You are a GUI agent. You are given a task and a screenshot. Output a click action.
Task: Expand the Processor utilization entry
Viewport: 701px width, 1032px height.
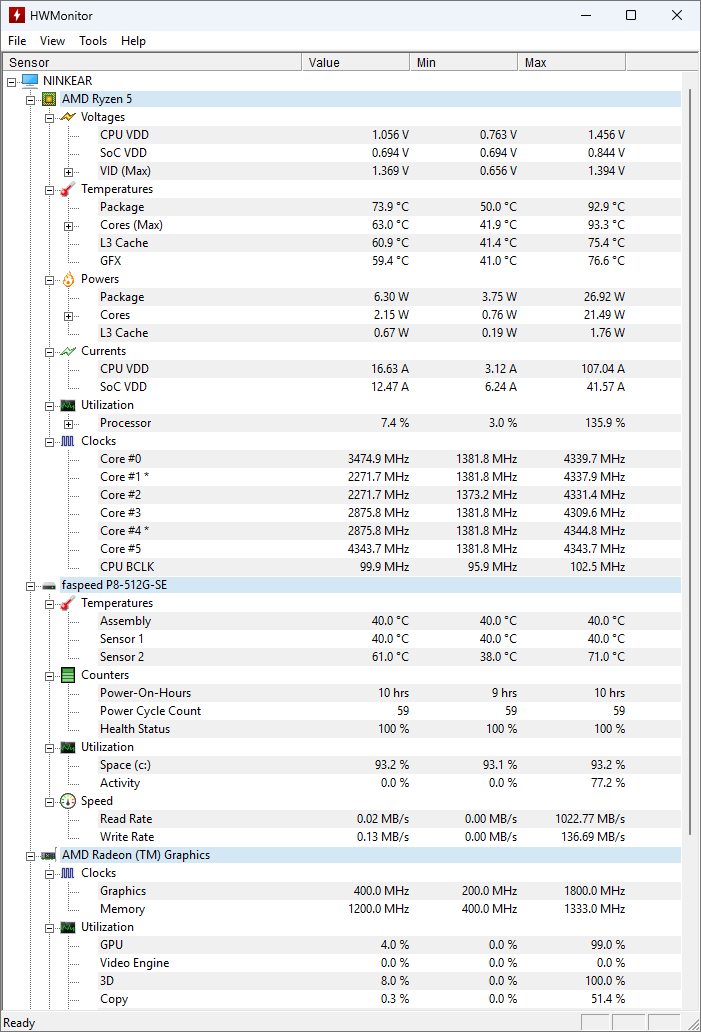coord(68,423)
